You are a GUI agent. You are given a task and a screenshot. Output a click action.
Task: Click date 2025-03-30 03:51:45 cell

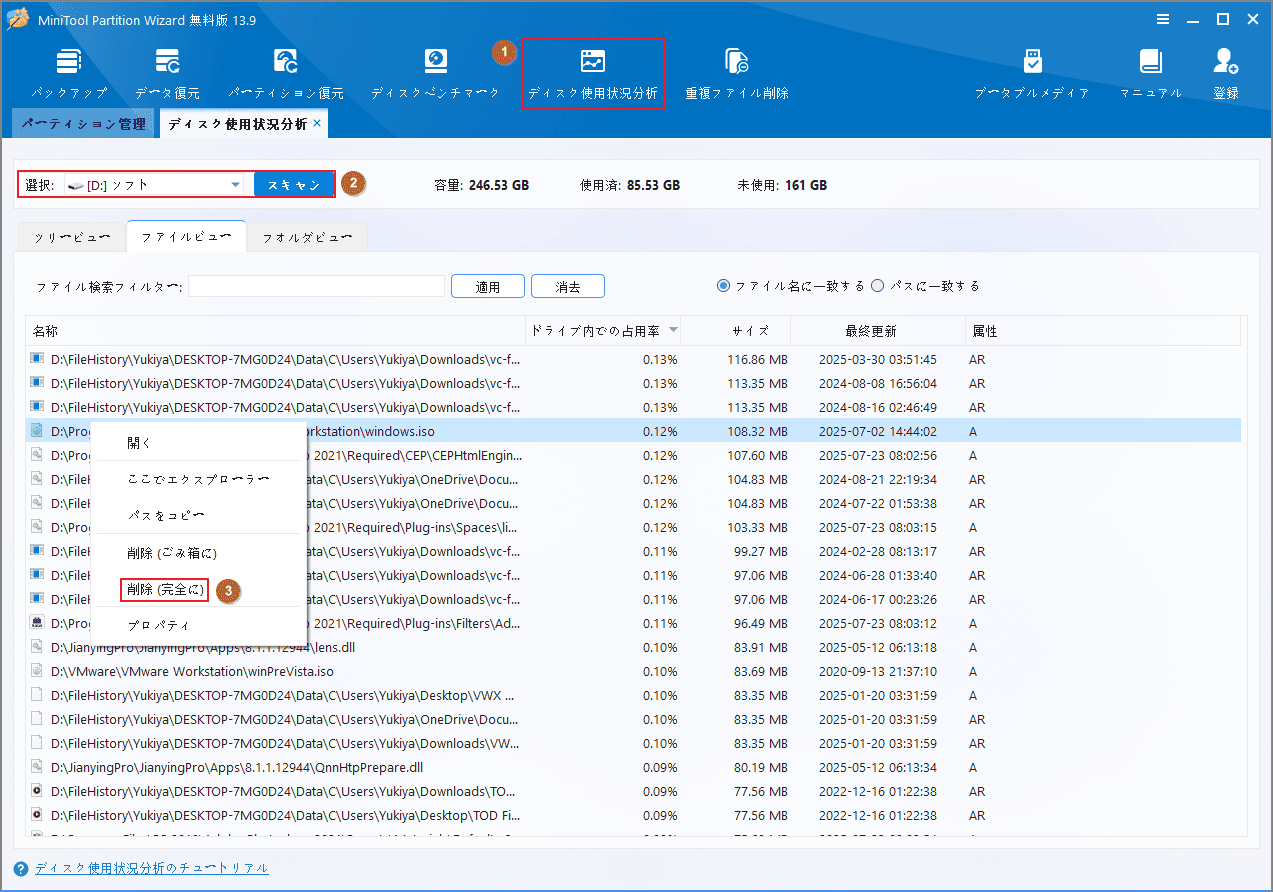877,359
